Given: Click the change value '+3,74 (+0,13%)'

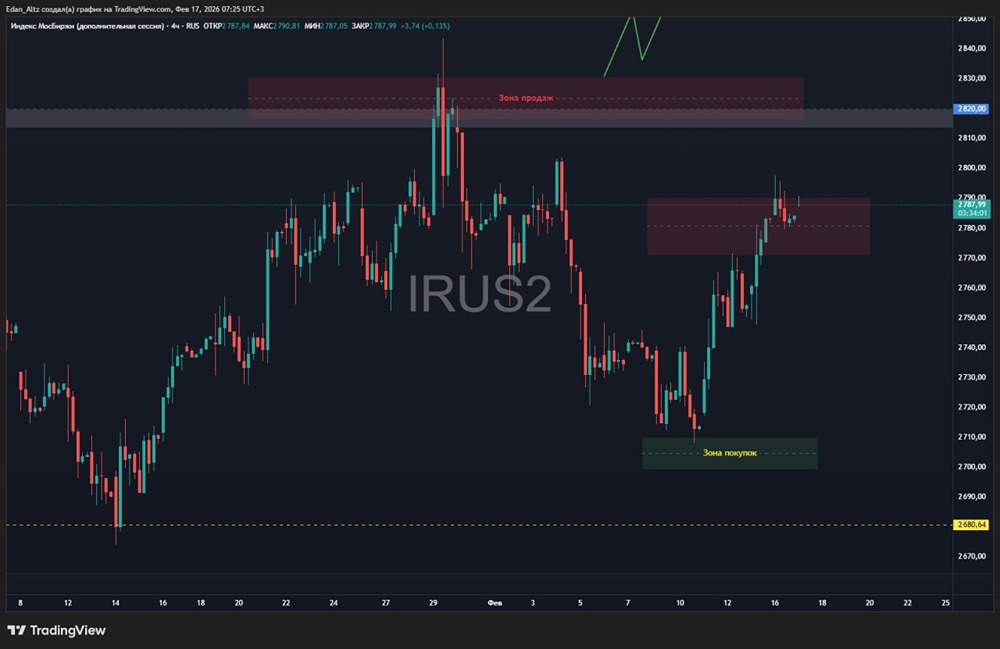Looking at the screenshot, I should (x=425, y=26).
